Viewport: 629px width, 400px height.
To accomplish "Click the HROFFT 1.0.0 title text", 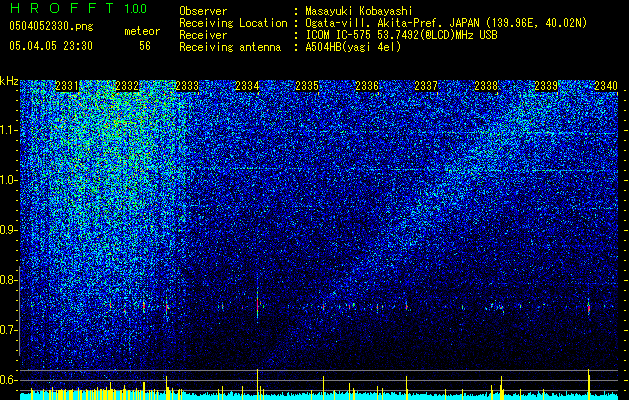I will [78, 8].
